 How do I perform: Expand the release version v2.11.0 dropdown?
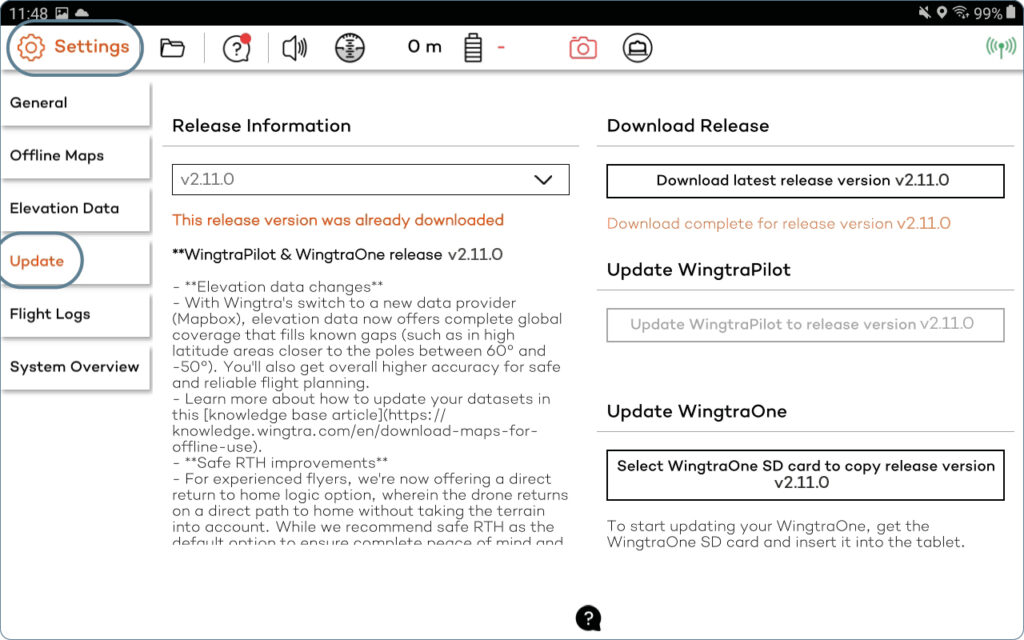[x=370, y=179]
